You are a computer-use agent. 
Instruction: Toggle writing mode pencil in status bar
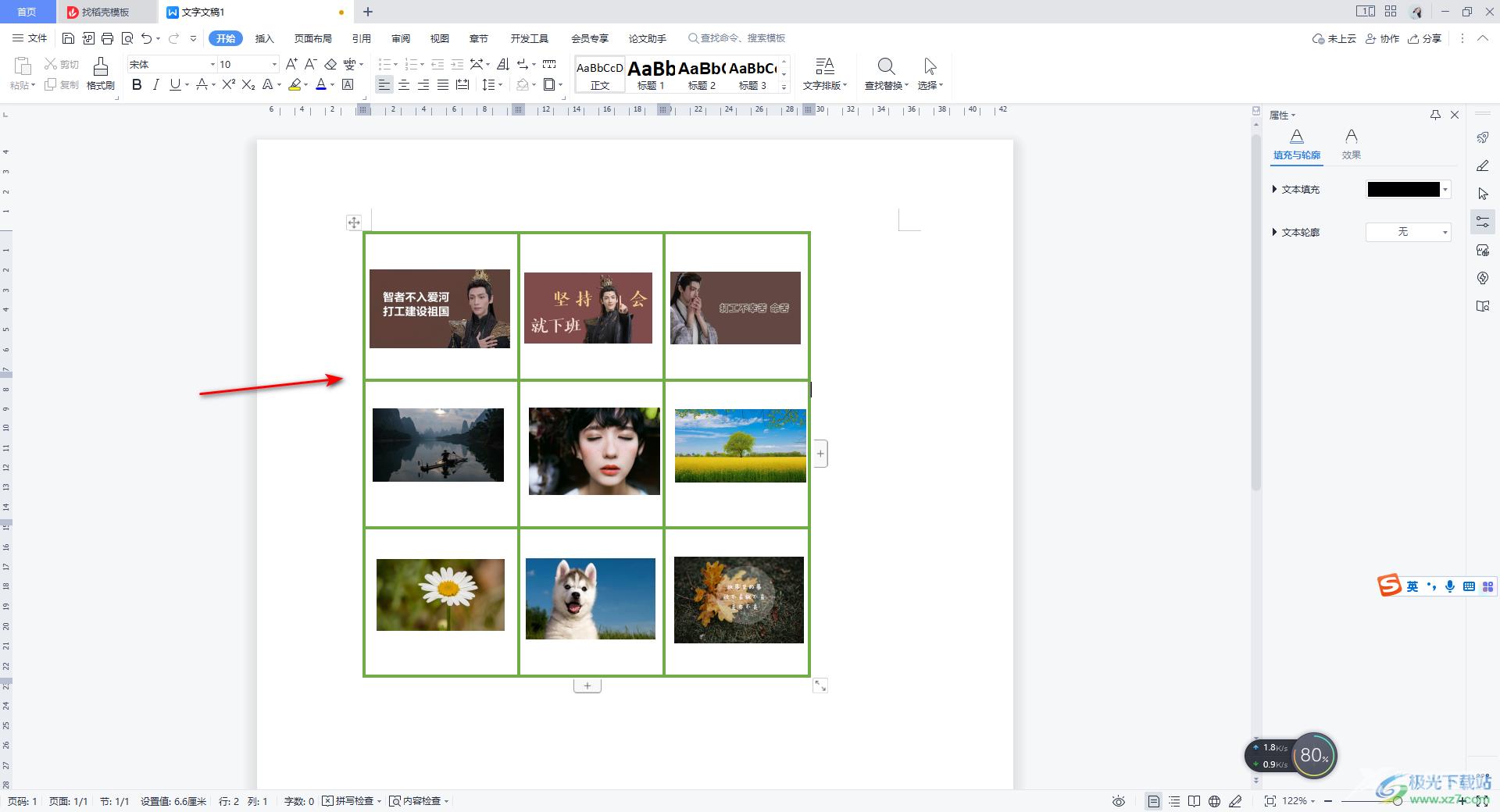(x=1235, y=801)
